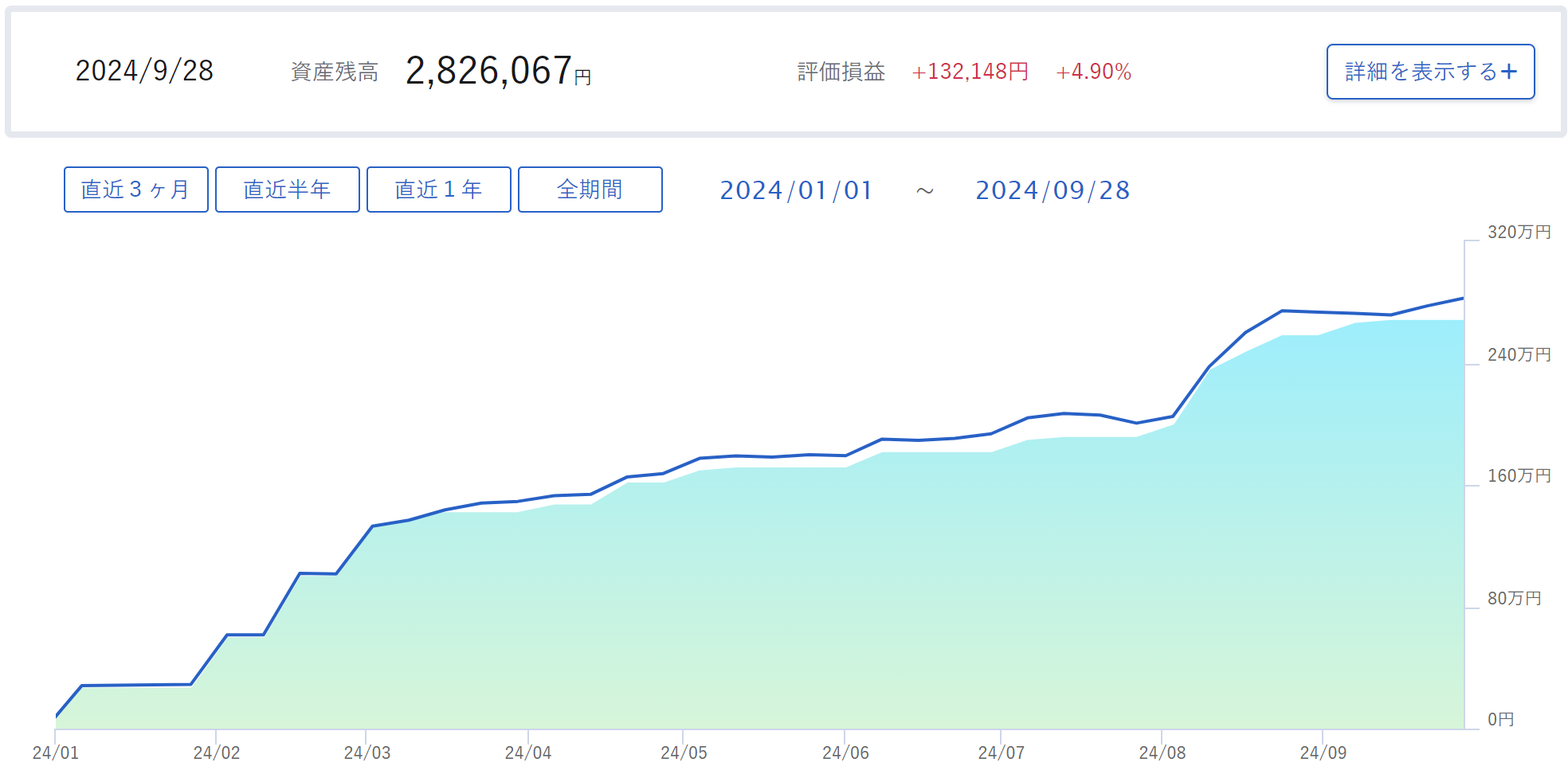Click the asset balance value 2,826,067円

coord(499,71)
